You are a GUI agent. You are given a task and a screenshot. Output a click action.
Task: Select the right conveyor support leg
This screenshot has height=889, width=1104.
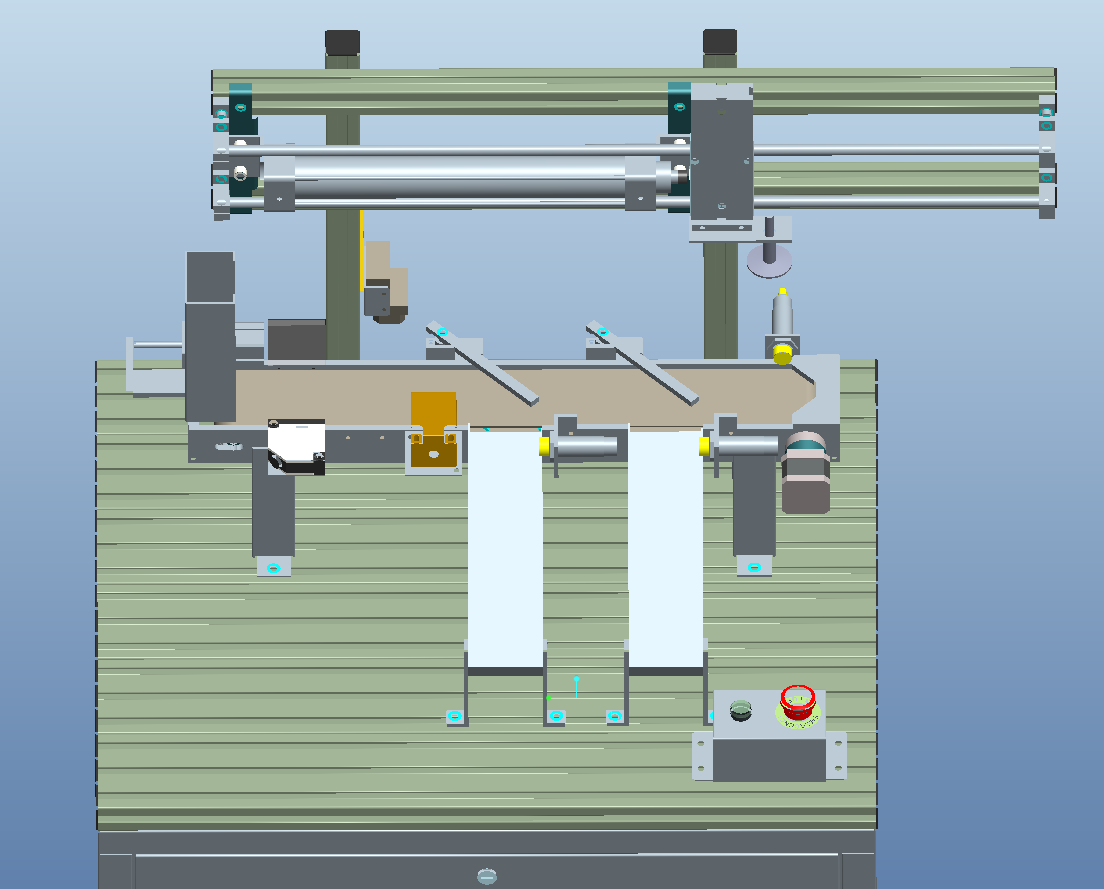coord(754,505)
